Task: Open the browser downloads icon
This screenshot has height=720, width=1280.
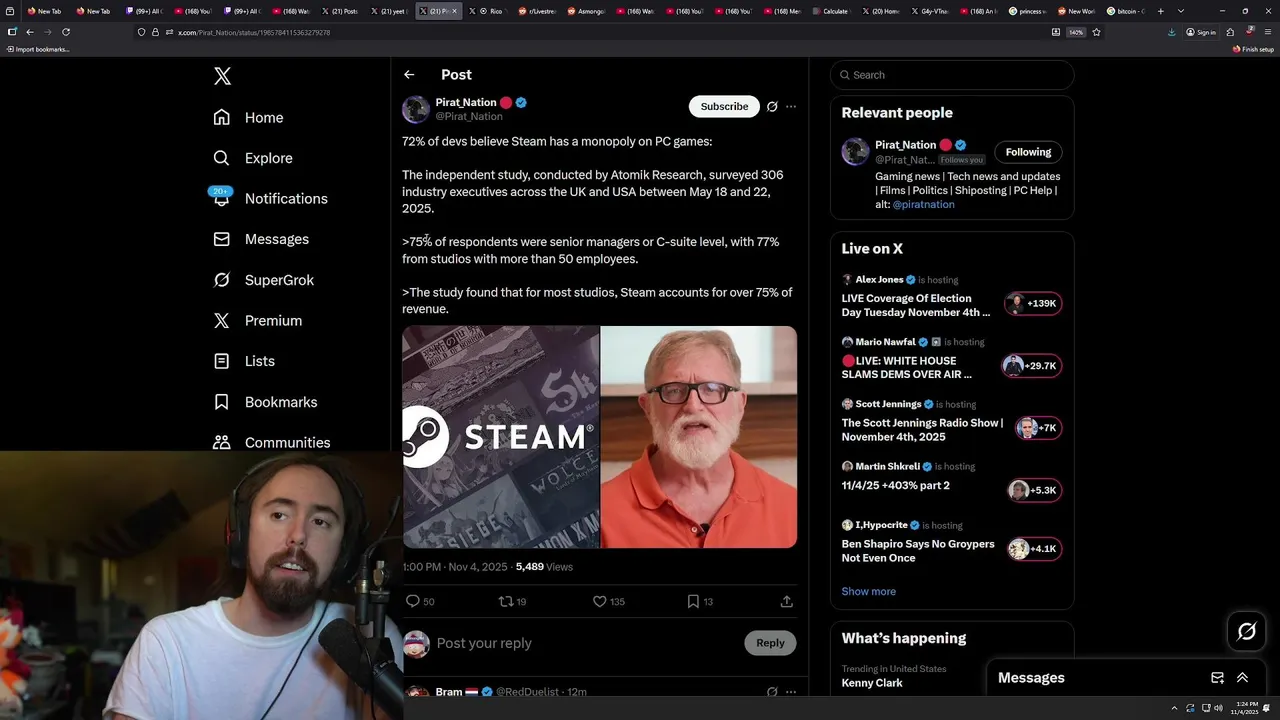Action: pyautogui.click(x=1172, y=32)
